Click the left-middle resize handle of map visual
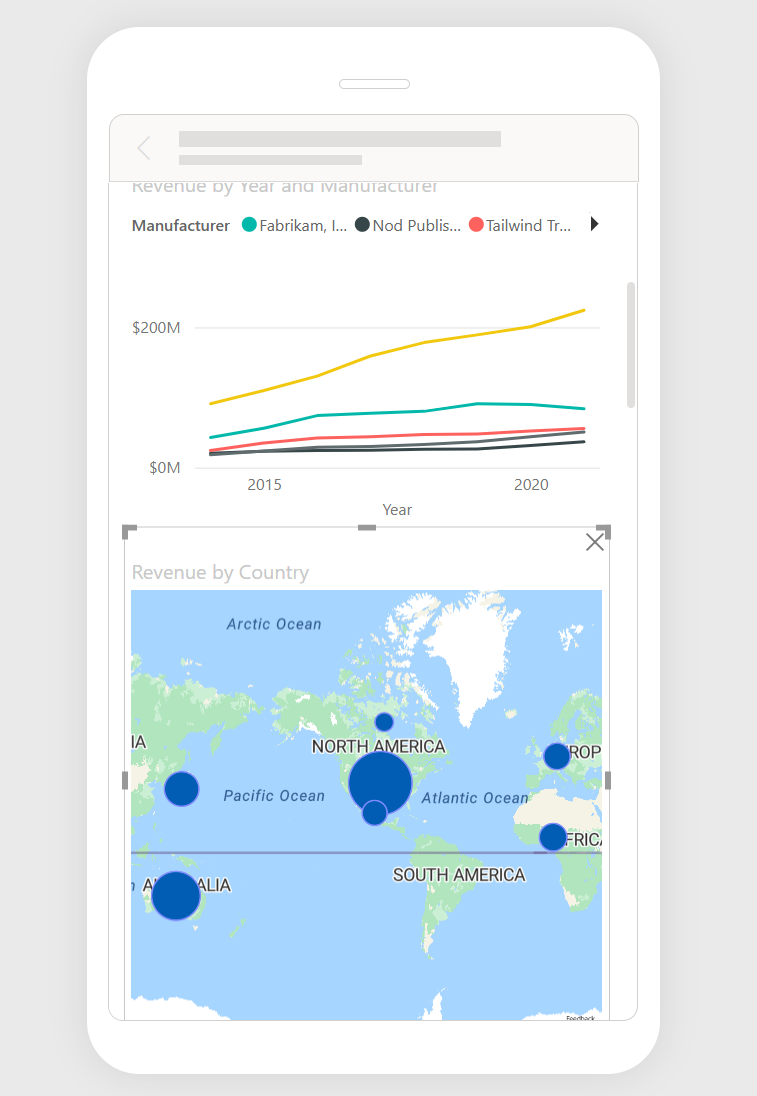The width and height of the screenshot is (757, 1096). [x=125, y=780]
